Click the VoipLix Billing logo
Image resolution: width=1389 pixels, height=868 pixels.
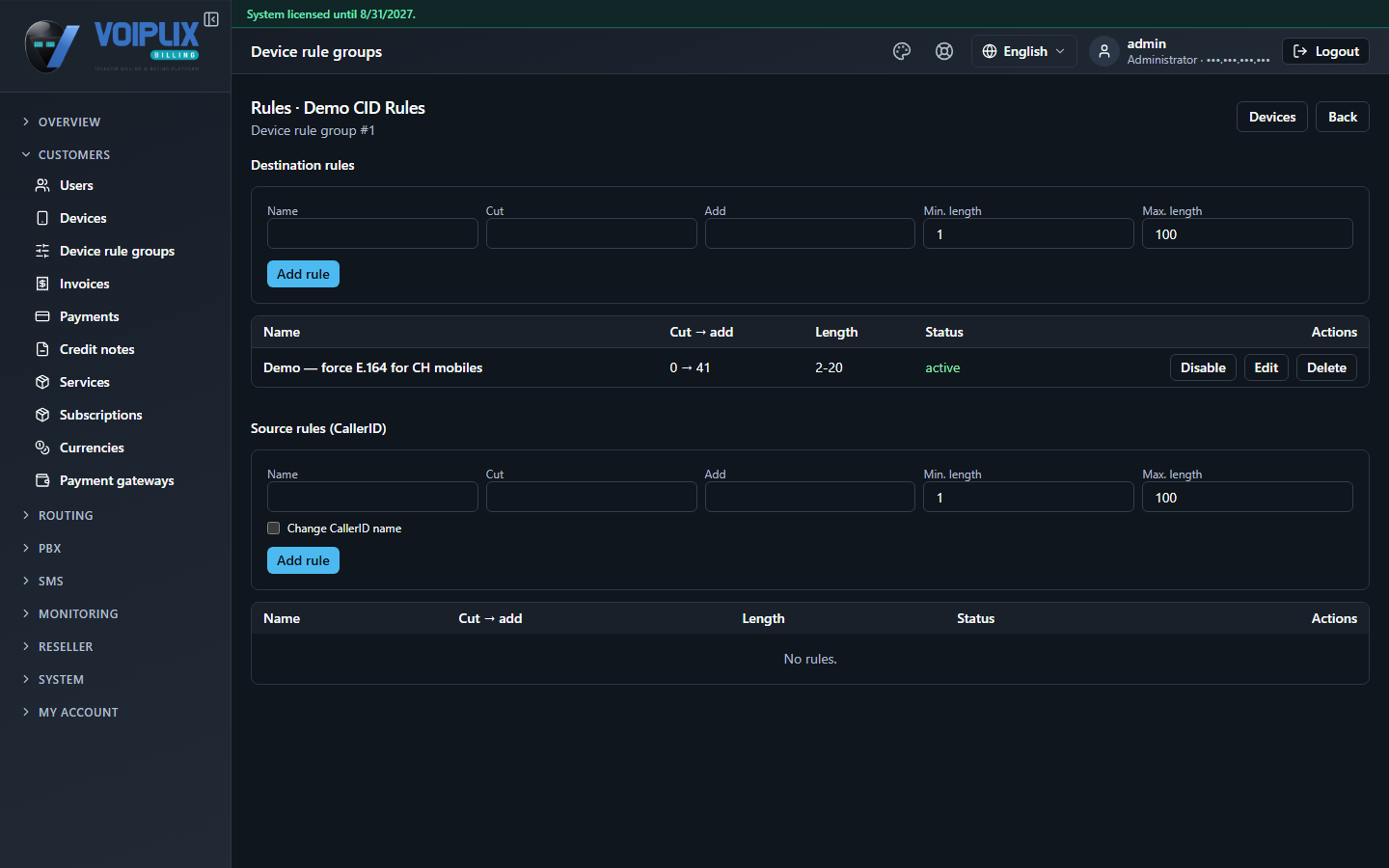click(112, 45)
